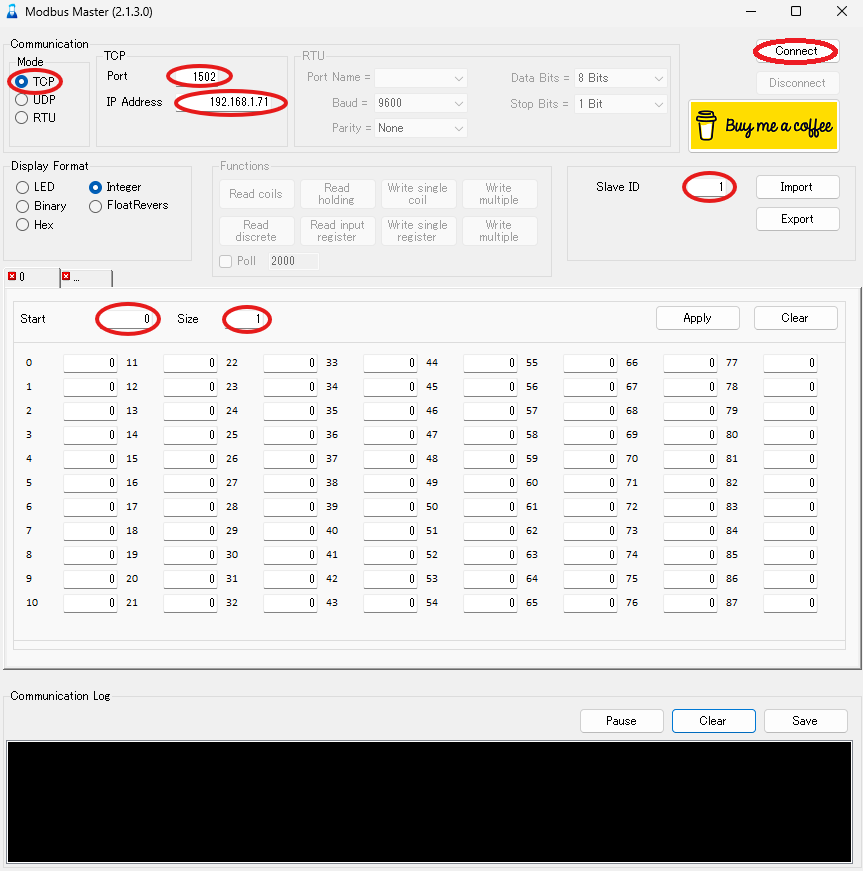This screenshot has width=863, height=871.
Task: Save the communication log
Action: coord(805,720)
